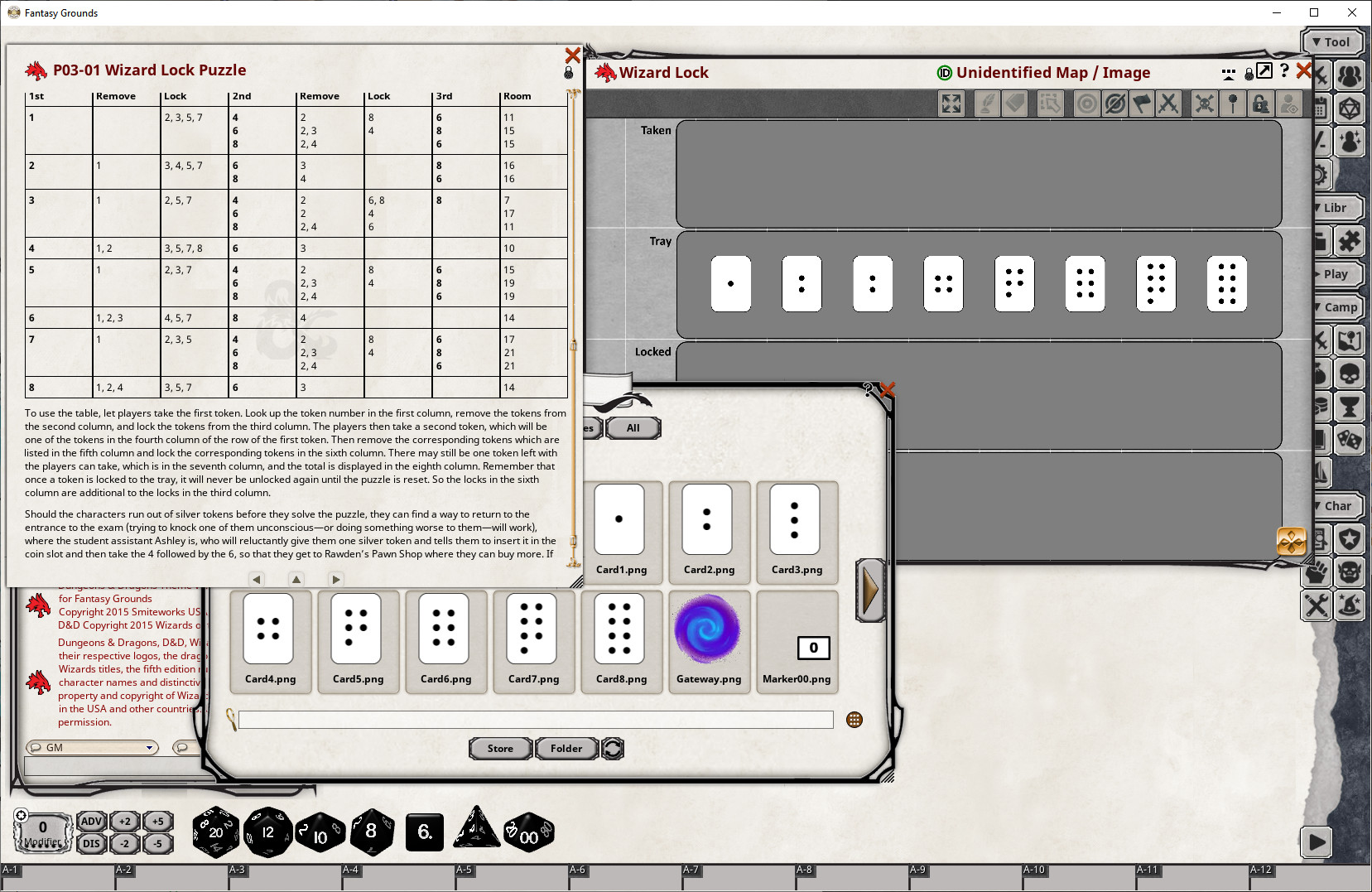Open the party characters sidebar icon
This screenshot has height=892, width=1372.
point(1350,75)
